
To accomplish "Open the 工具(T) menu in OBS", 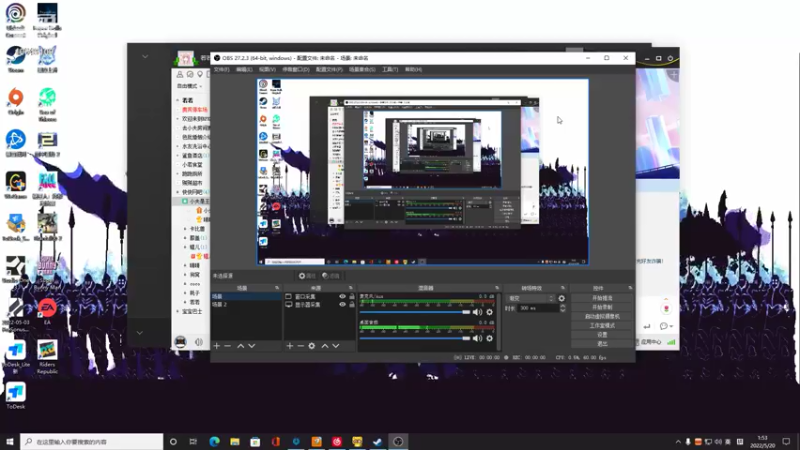I will (390, 69).
